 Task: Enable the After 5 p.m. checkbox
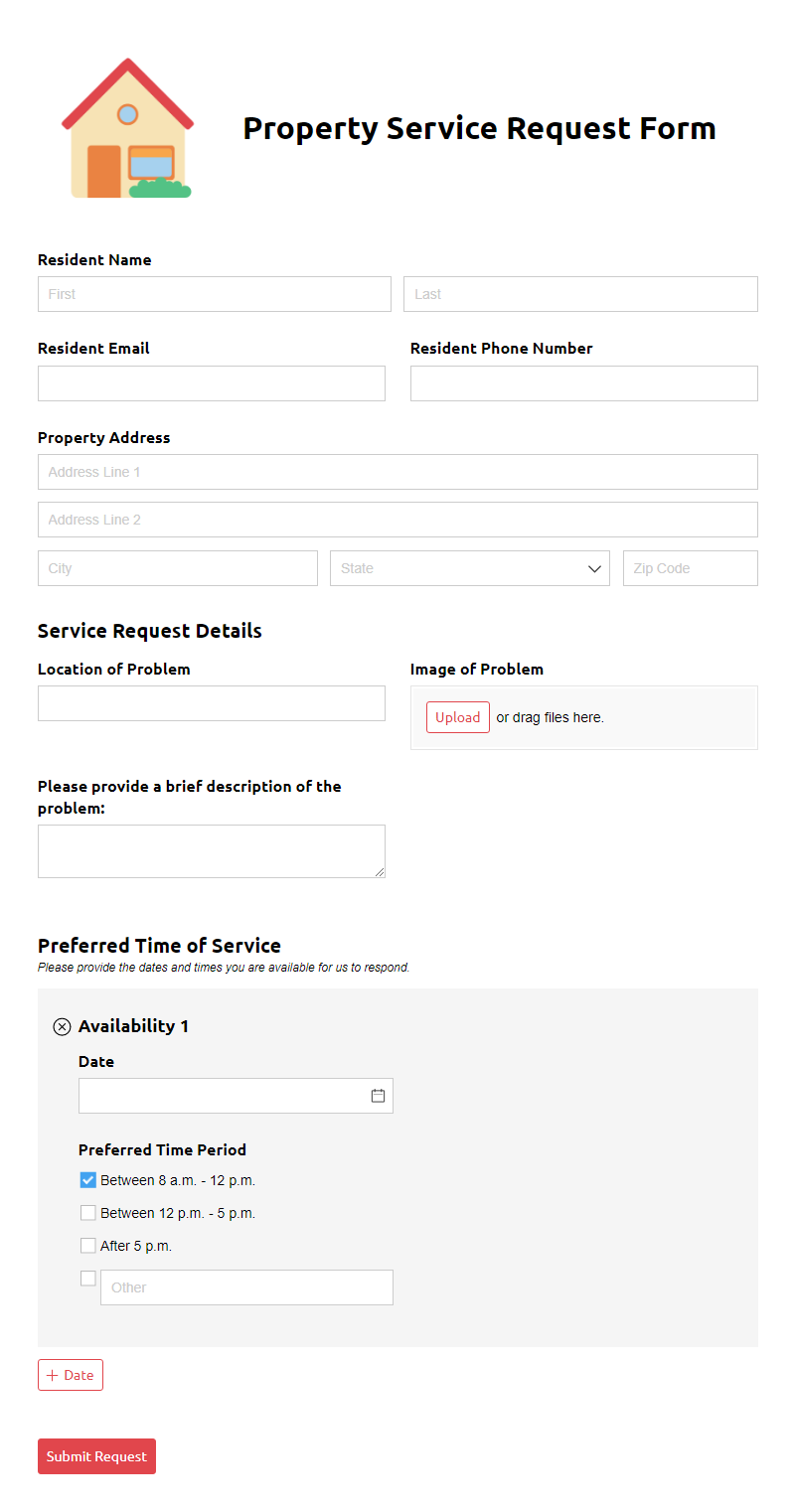tap(88, 1246)
